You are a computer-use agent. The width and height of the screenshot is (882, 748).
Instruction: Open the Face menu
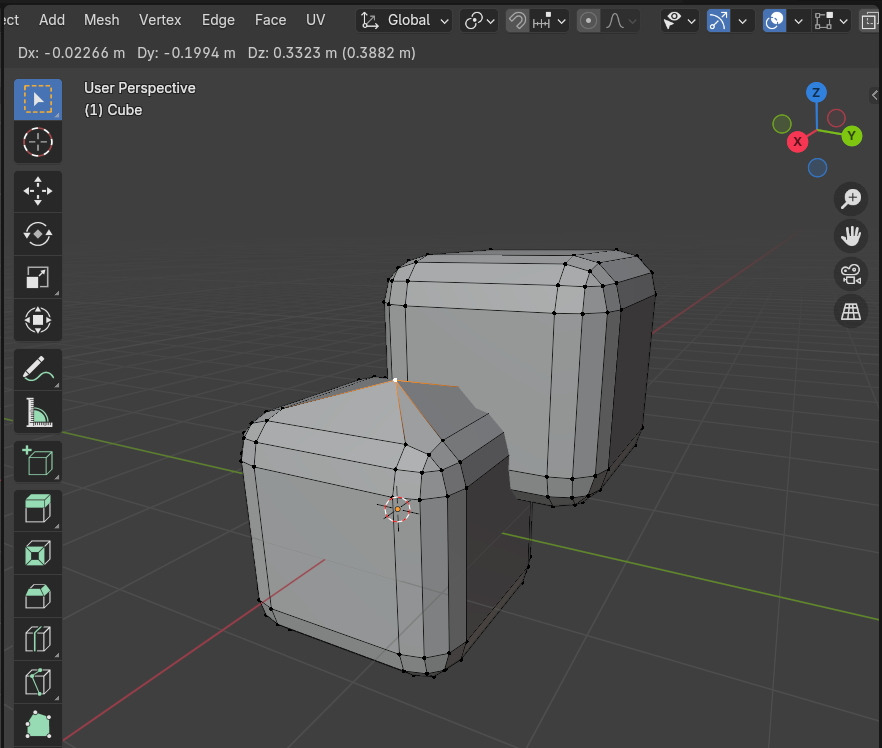[x=271, y=20]
